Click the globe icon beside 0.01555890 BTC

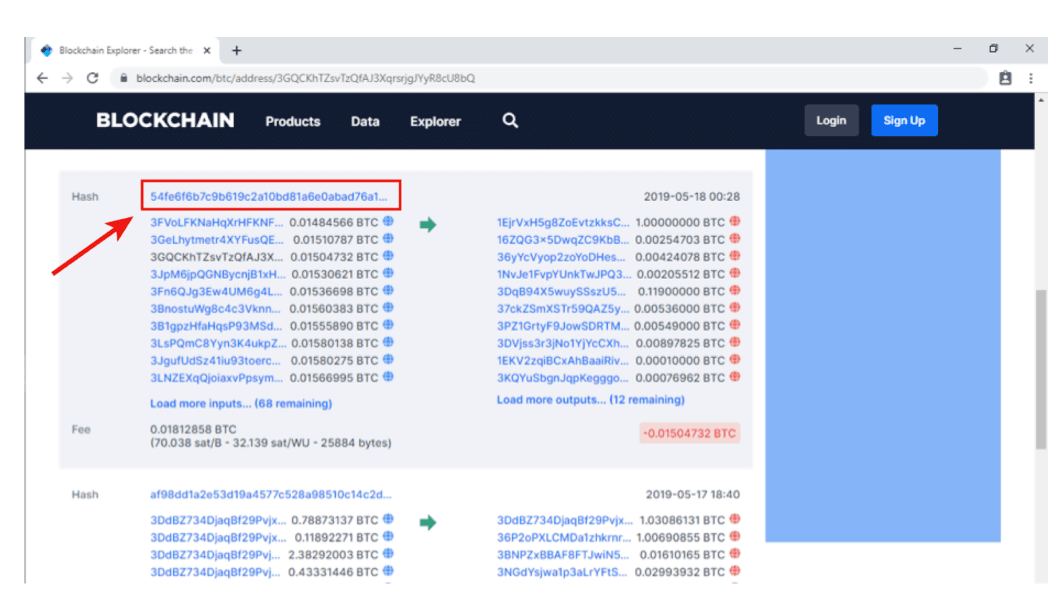[x=388, y=326]
